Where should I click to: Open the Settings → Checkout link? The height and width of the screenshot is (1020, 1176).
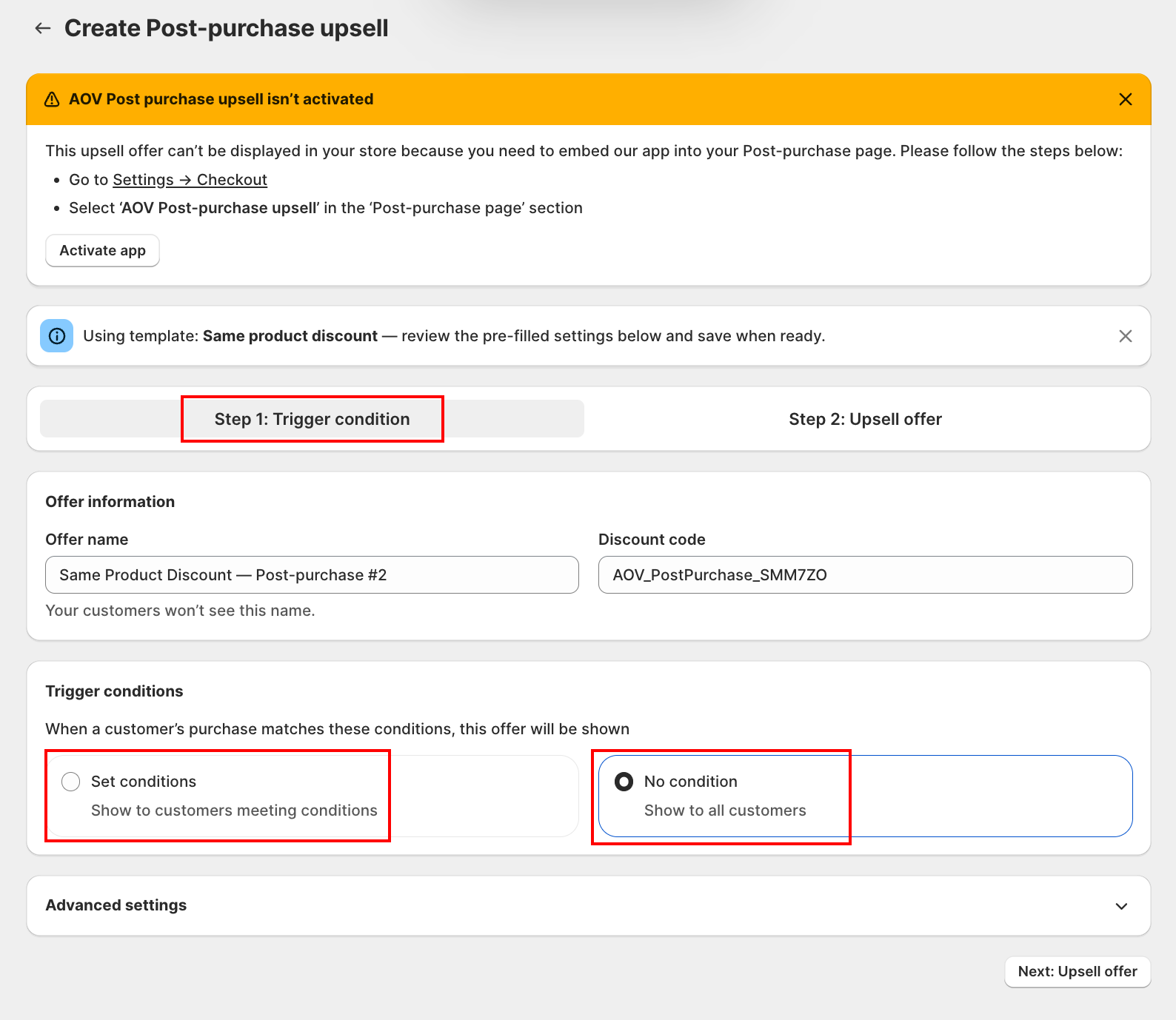(x=190, y=180)
